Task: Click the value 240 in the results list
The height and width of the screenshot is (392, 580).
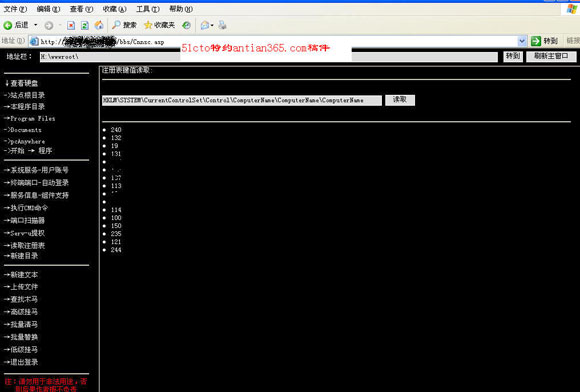Action: coord(116,130)
